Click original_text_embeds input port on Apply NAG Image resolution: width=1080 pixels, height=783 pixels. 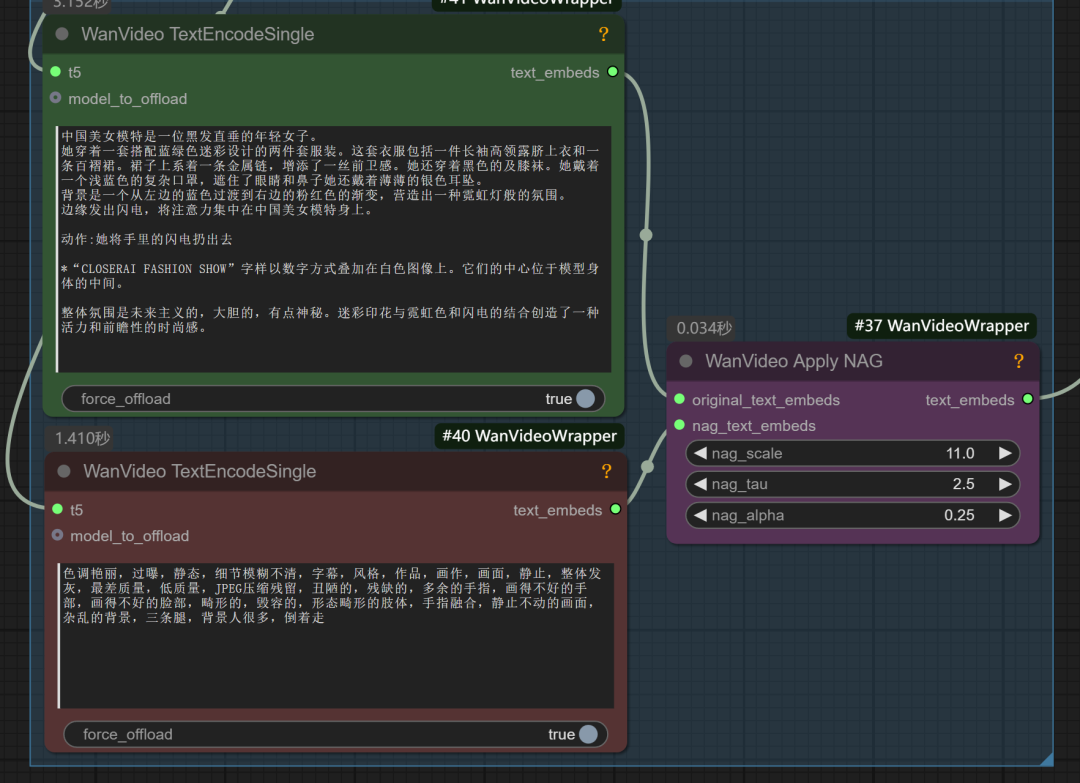coord(679,399)
